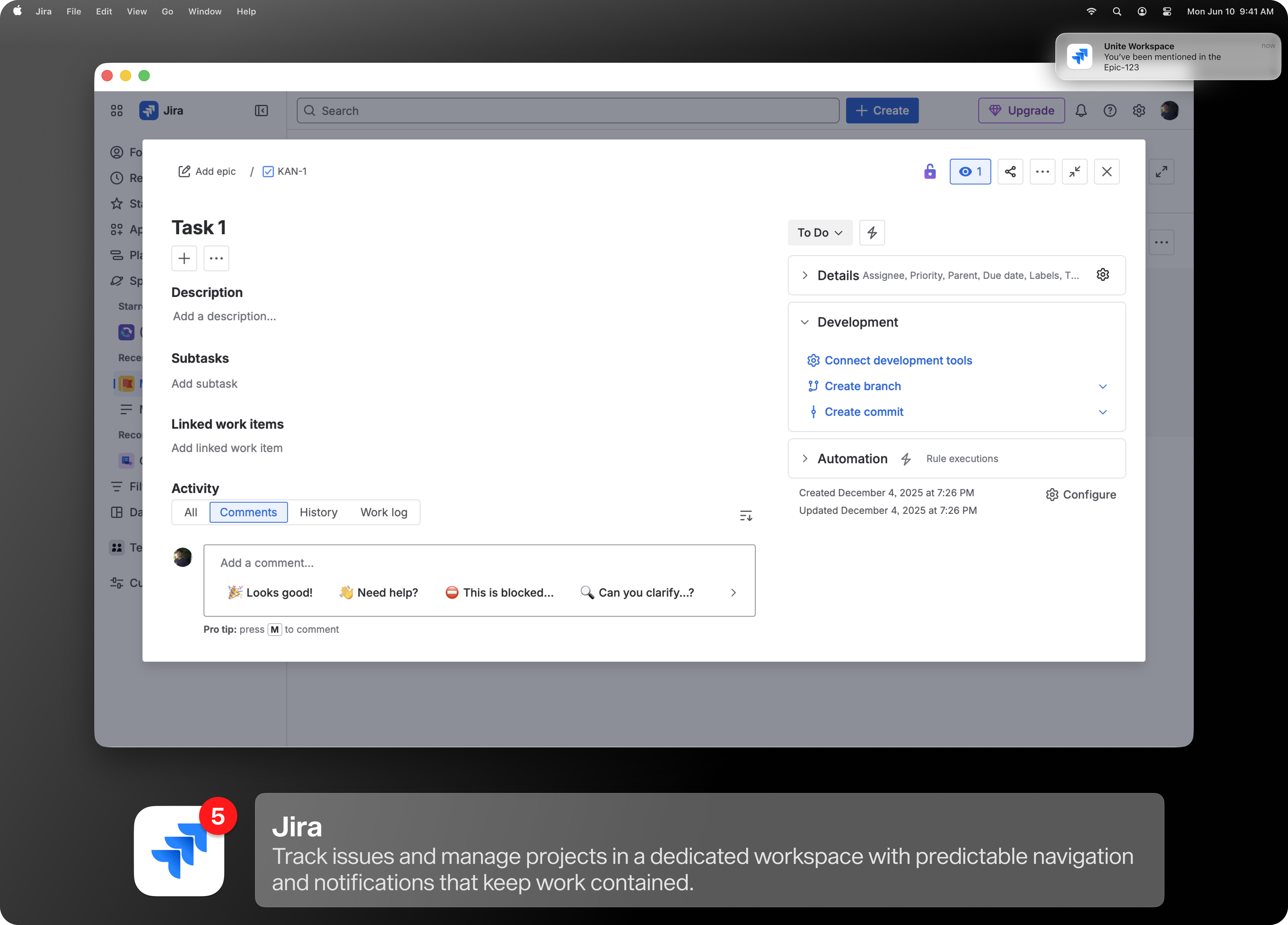The width and height of the screenshot is (1288, 925).
Task: Open the Details panel gear settings
Action: 1102,275
